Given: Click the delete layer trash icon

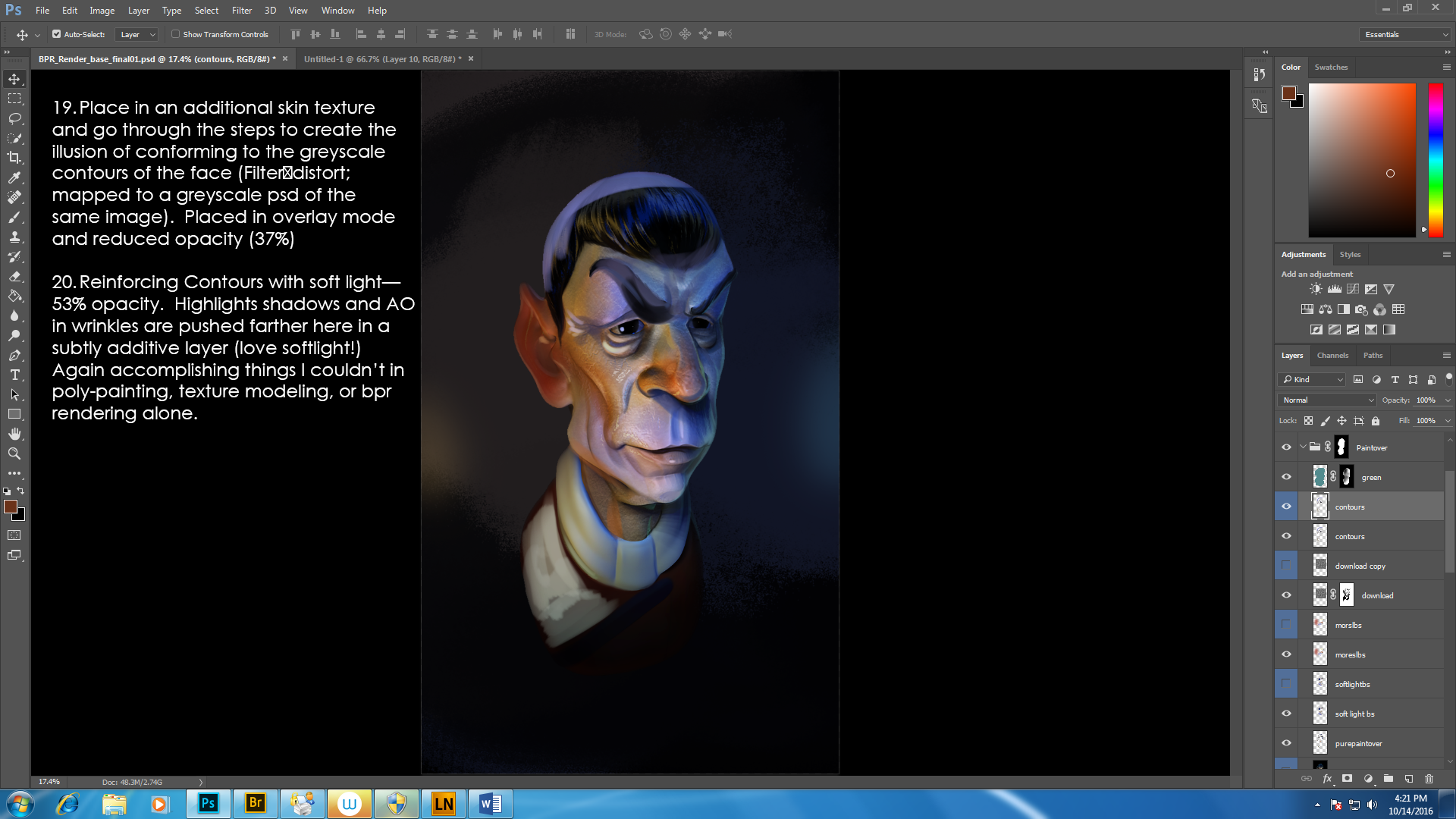Looking at the screenshot, I should coord(1429,779).
